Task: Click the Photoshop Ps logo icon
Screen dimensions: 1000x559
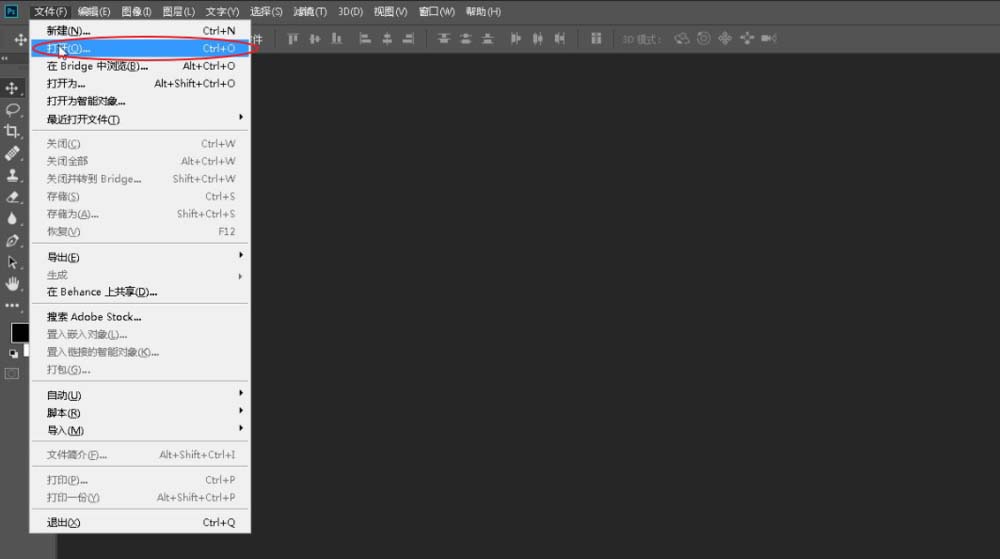Action: [11, 11]
